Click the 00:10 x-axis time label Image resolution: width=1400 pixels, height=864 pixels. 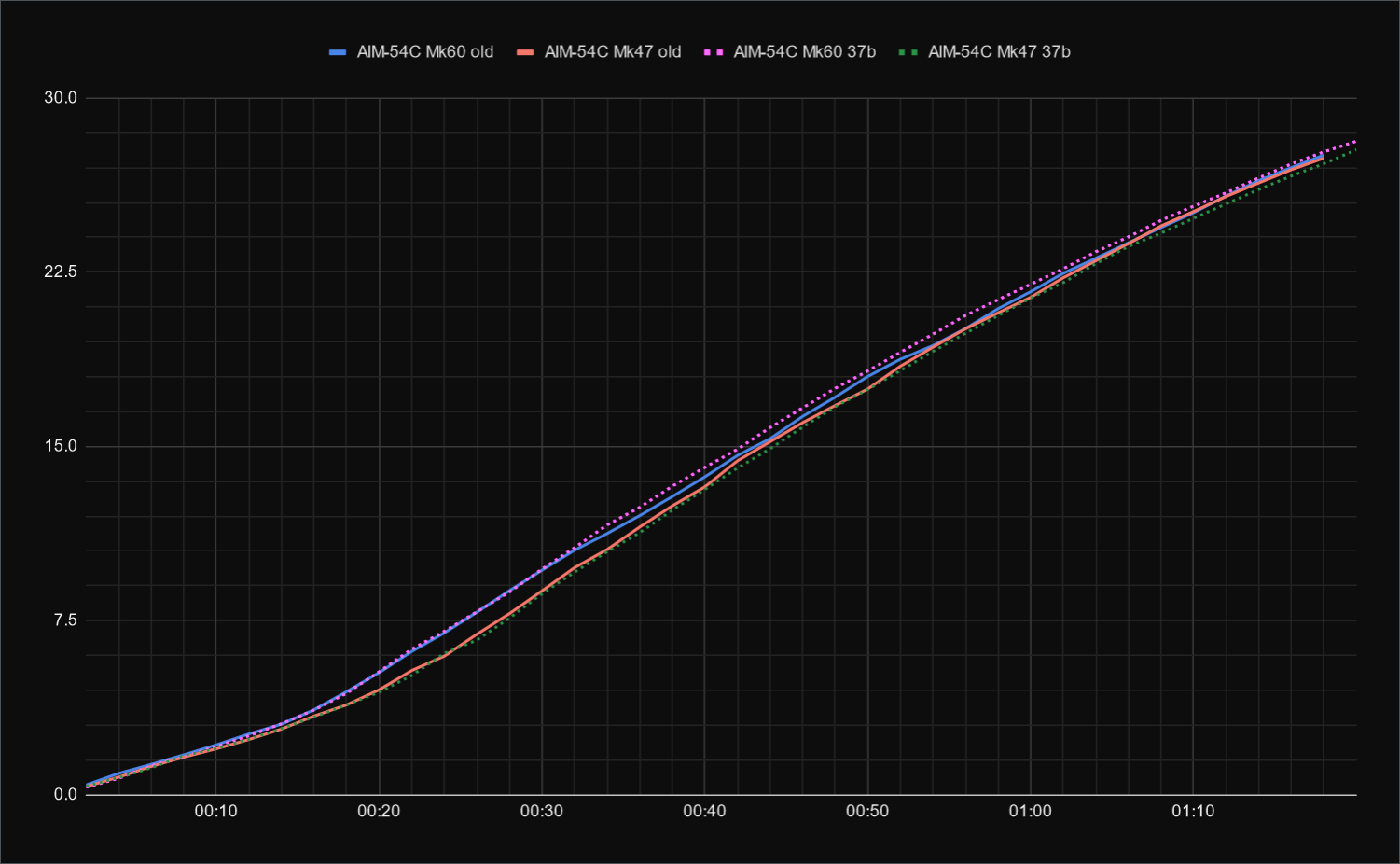(x=215, y=812)
